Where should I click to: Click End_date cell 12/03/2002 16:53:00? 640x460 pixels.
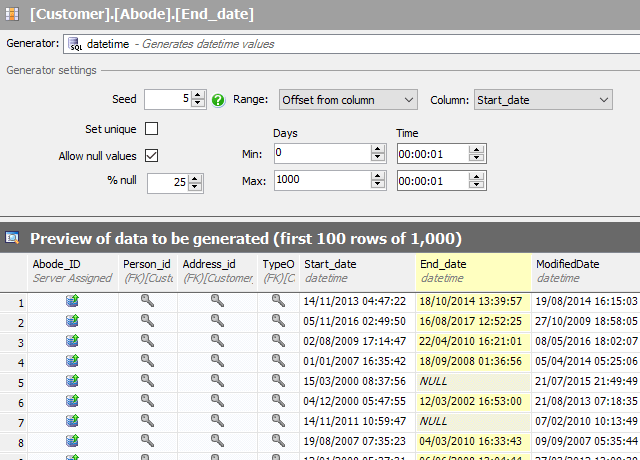(471, 401)
